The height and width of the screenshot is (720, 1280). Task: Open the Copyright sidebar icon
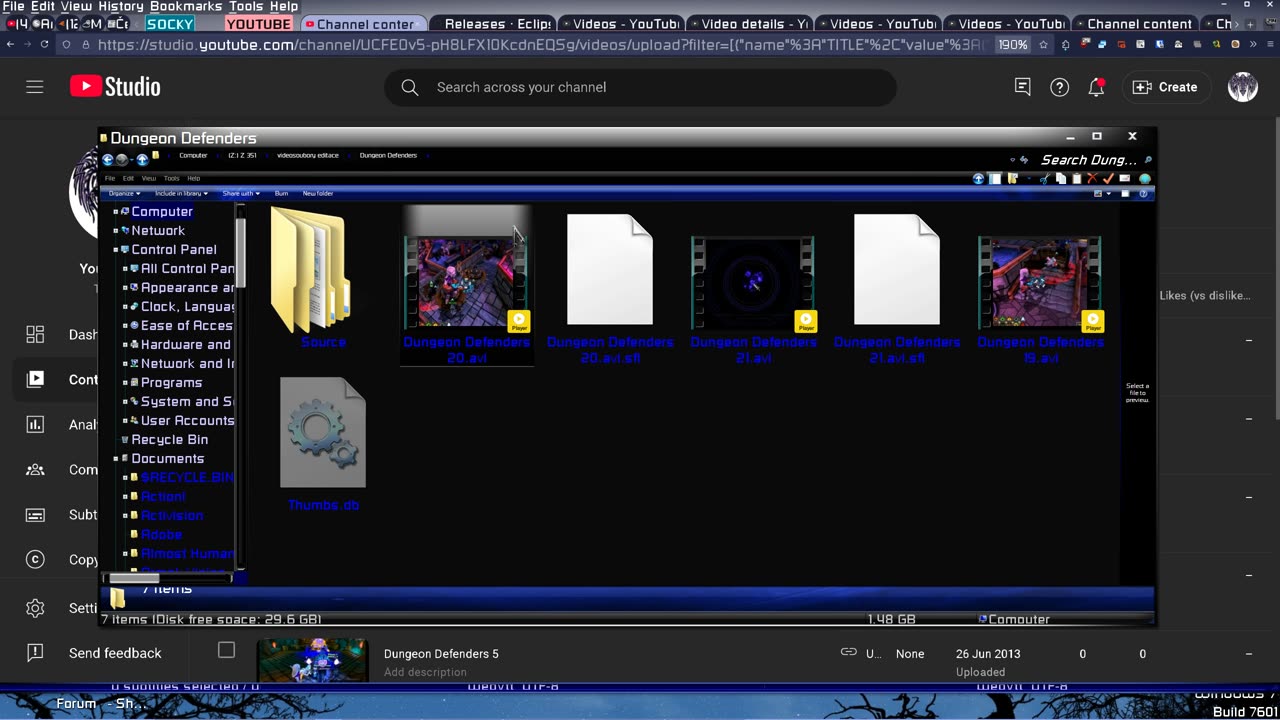click(x=35, y=559)
